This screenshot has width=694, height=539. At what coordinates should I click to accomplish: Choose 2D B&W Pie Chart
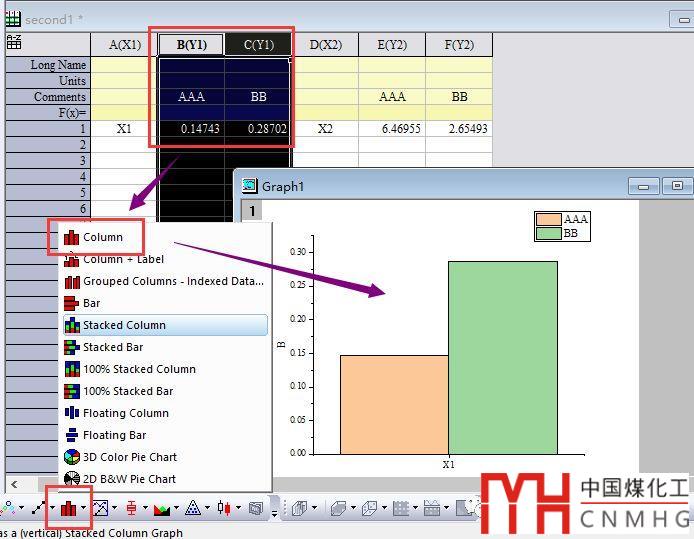pyautogui.click(x=166, y=479)
